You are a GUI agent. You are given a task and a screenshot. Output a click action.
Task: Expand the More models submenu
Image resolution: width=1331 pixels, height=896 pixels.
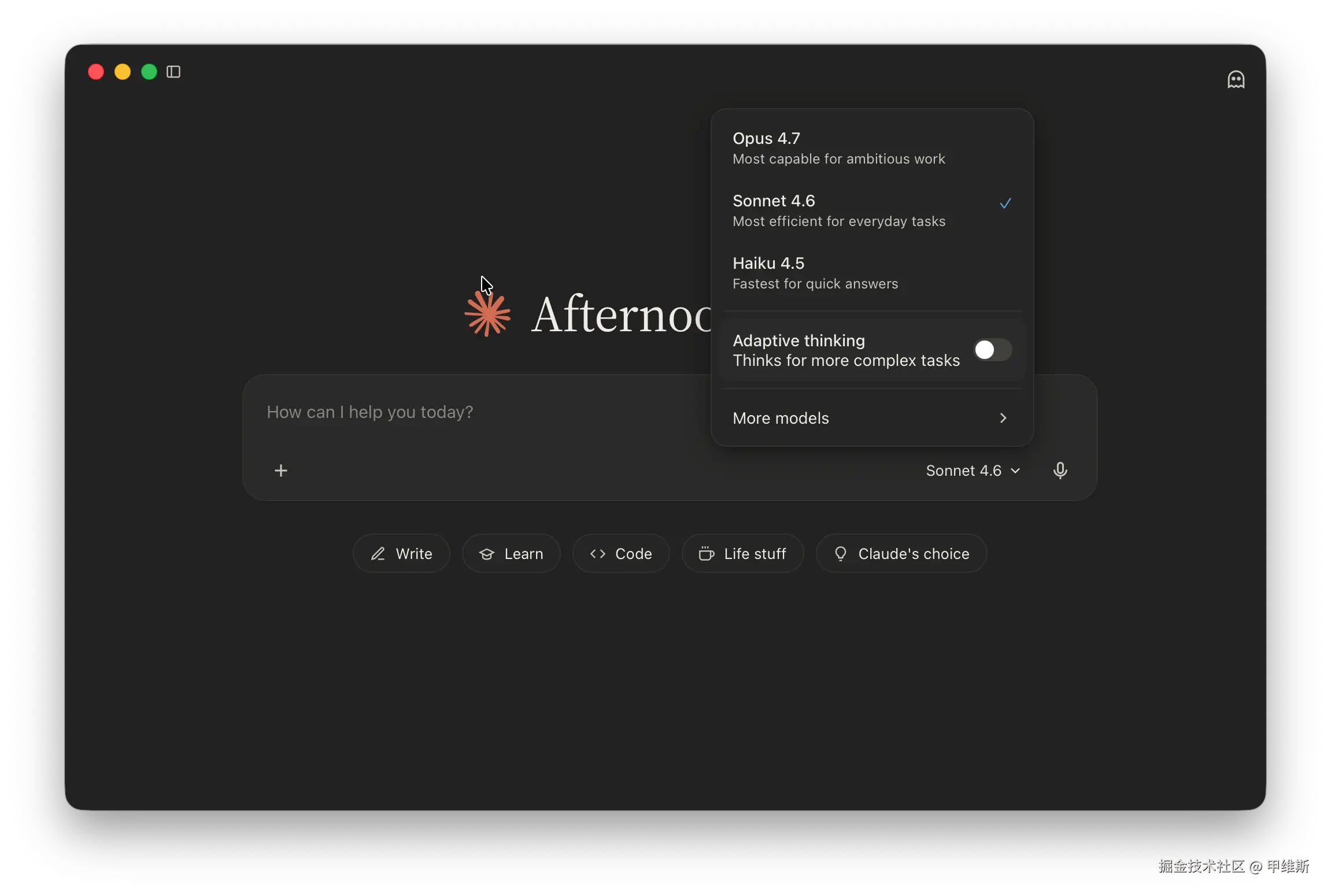click(872, 418)
